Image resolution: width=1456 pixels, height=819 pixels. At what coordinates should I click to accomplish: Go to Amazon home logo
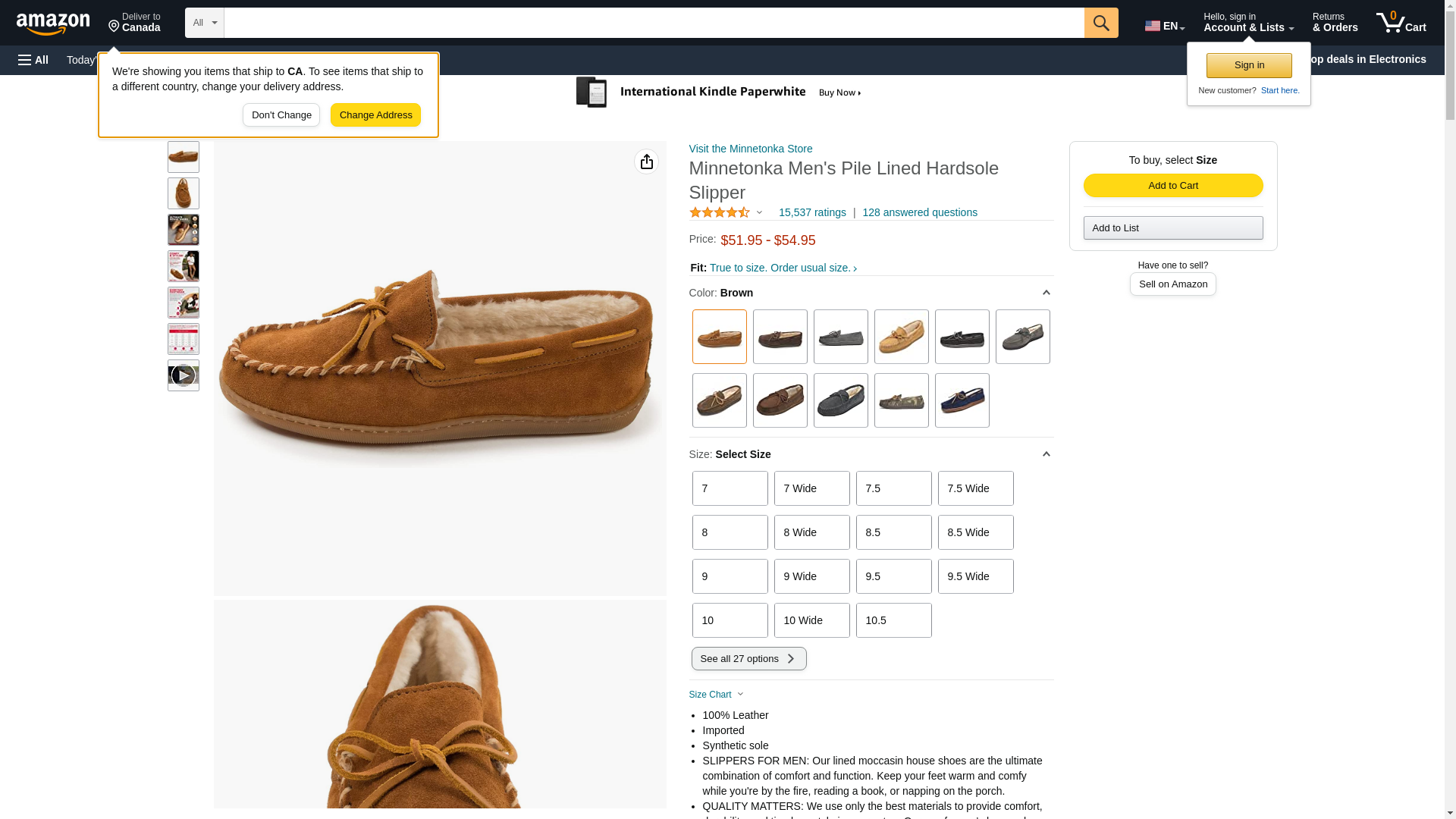pos(53,24)
